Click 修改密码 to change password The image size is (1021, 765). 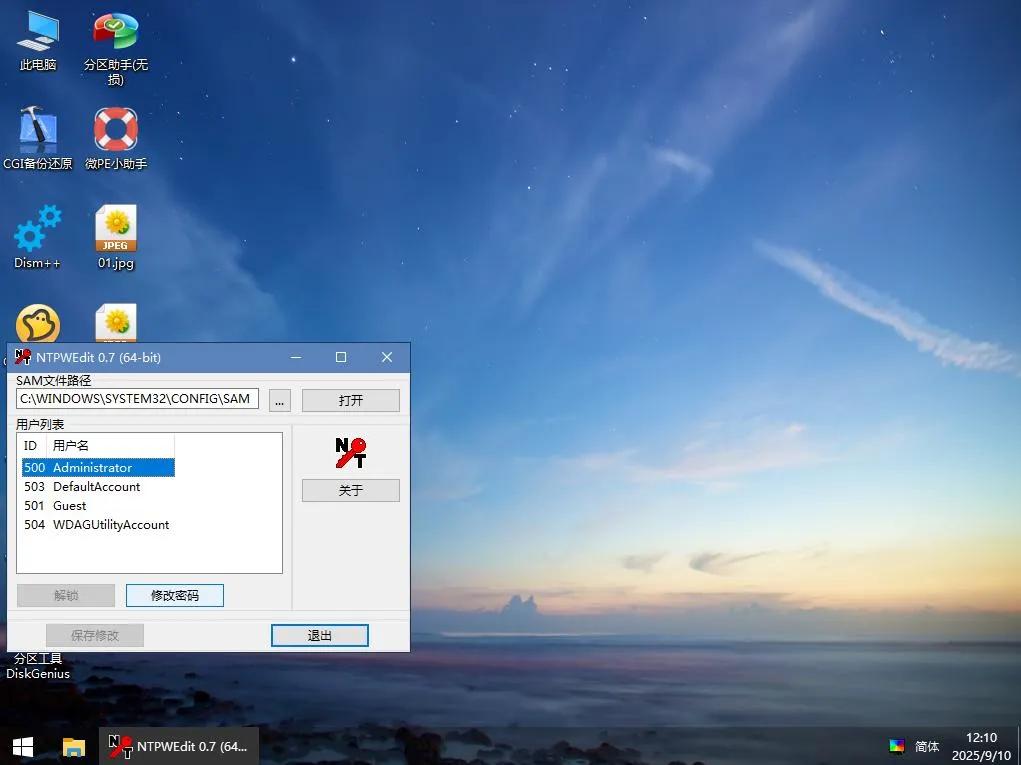tap(175, 596)
